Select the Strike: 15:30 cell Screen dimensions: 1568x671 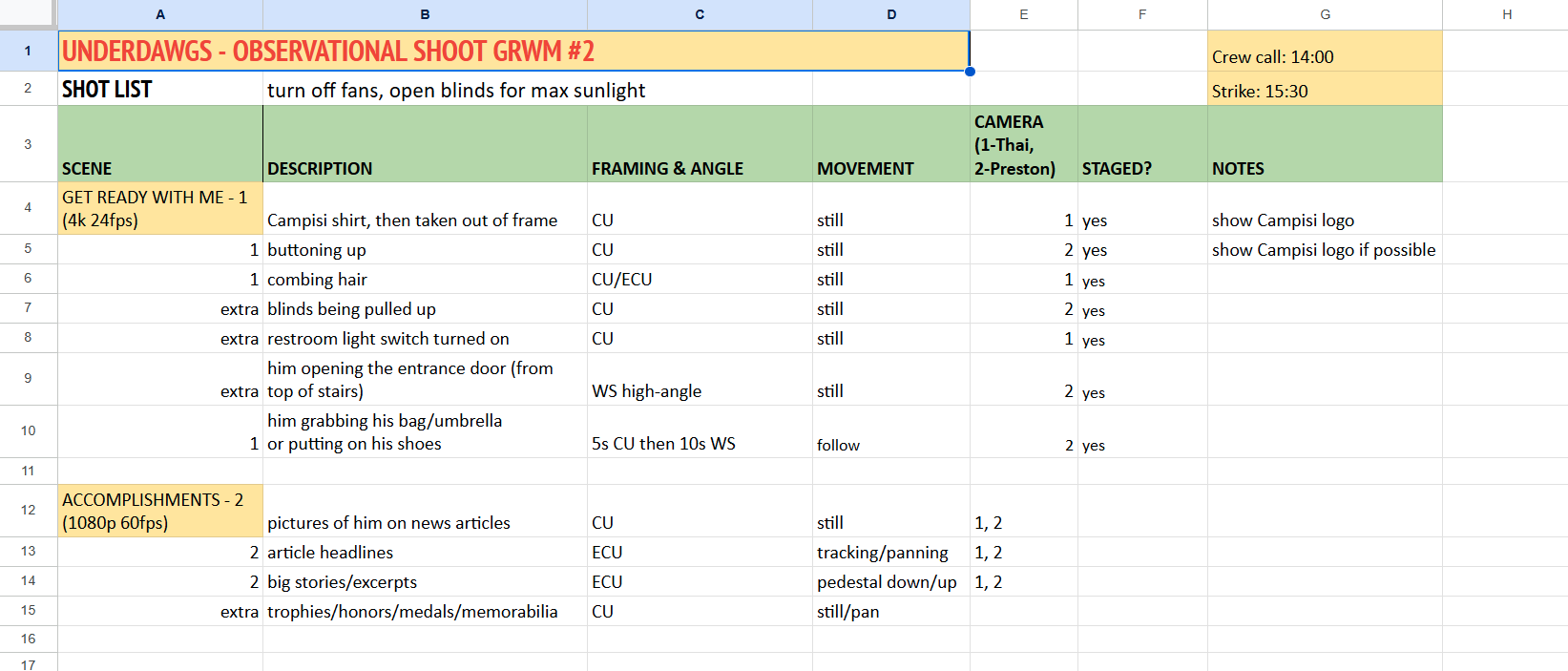pyautogui.click(x=1325, y=89)
